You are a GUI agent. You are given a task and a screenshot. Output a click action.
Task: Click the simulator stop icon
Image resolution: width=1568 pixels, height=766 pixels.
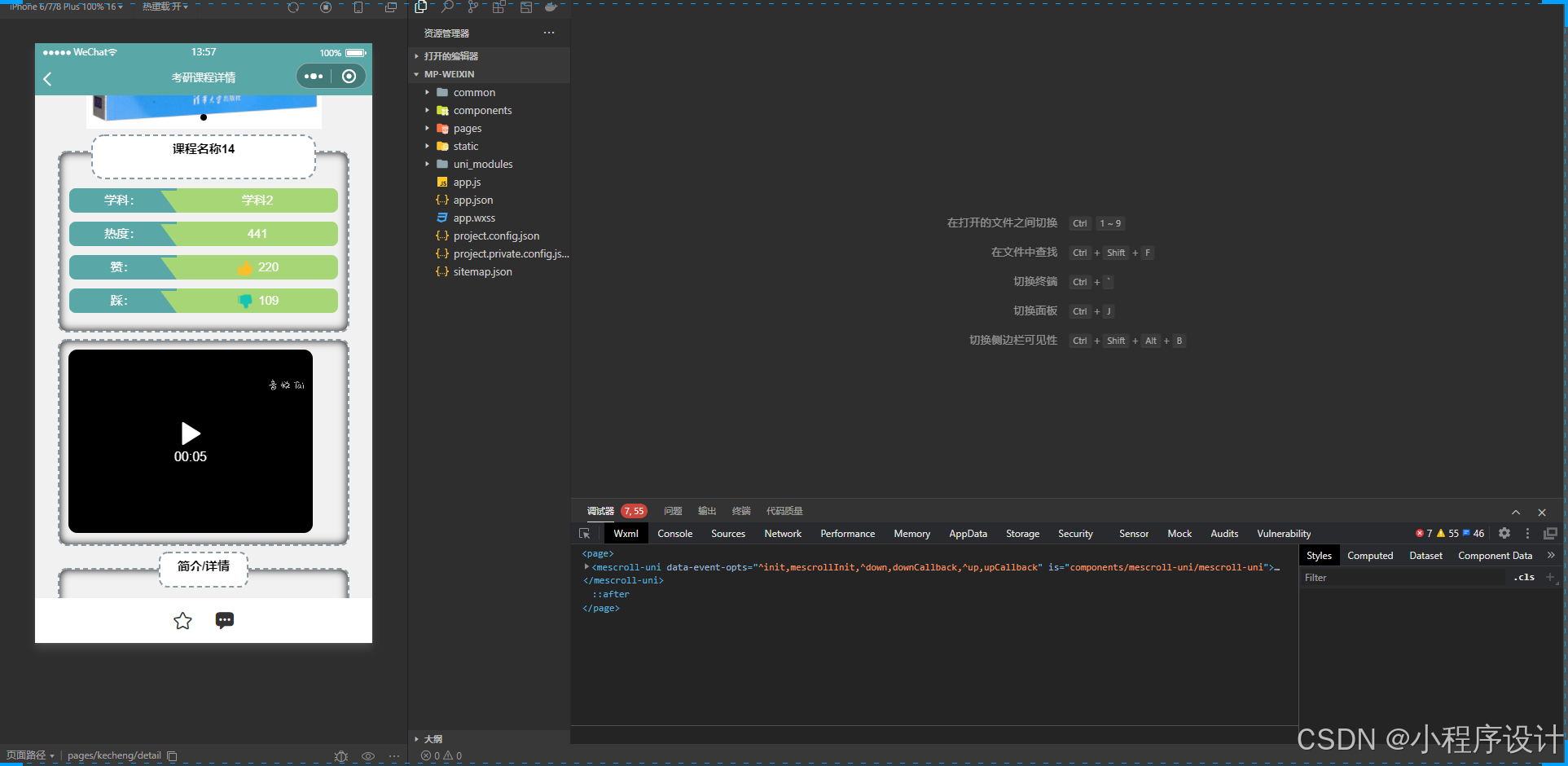[x=326, y=7]
